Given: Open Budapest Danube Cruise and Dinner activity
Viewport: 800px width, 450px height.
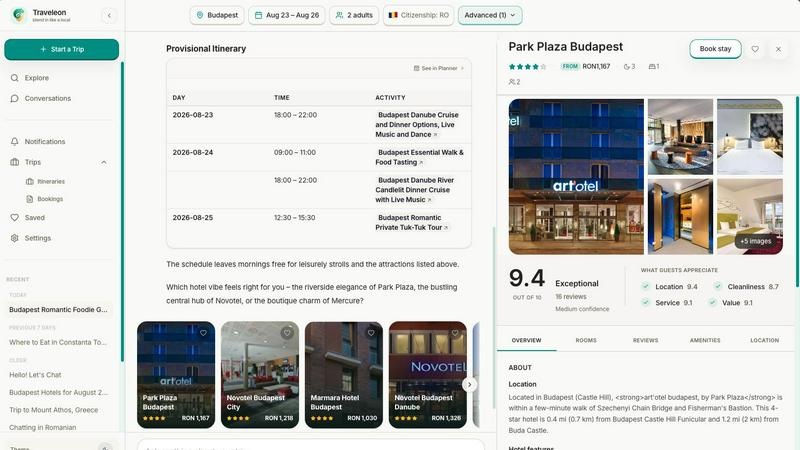Looking at the screenshot, I should (417, 124).
